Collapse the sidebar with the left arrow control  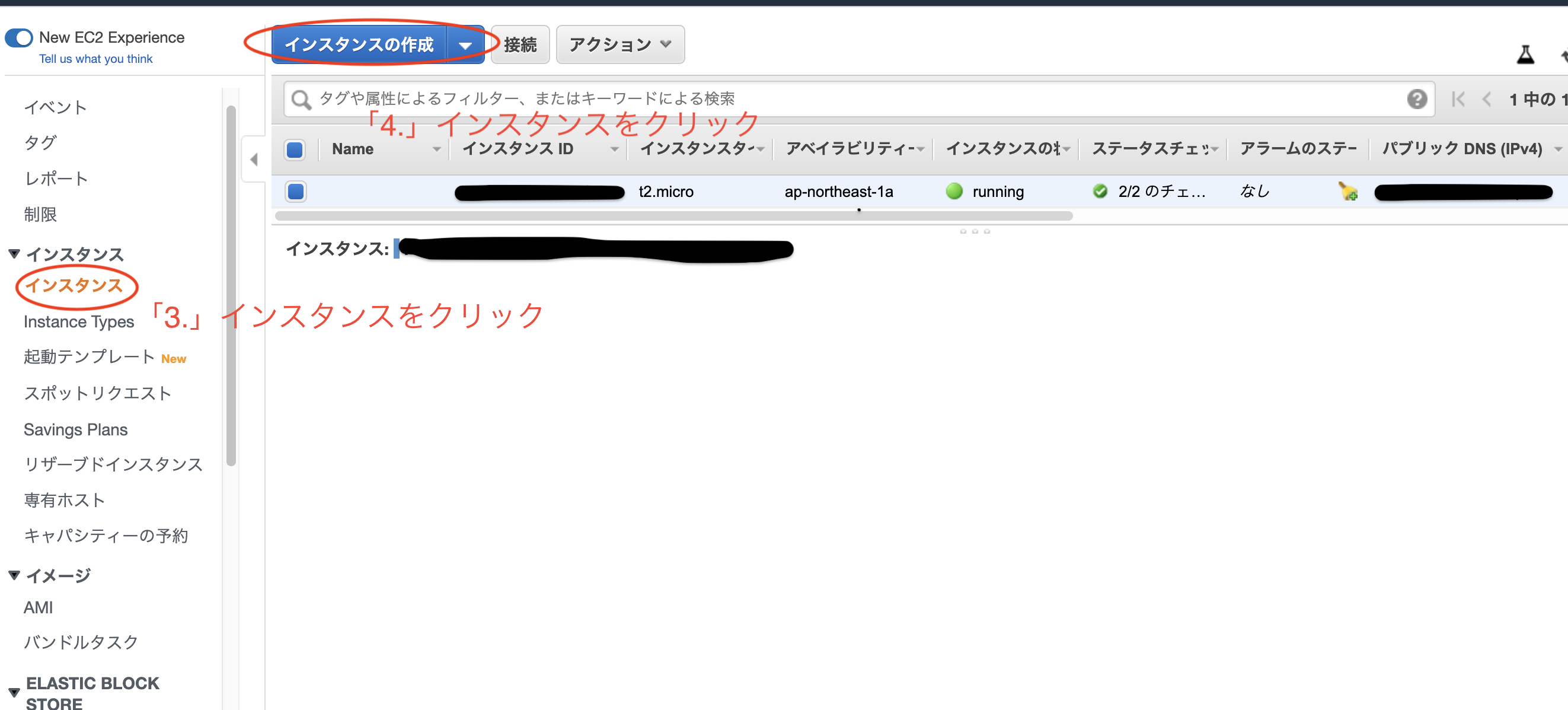point(254,160)
